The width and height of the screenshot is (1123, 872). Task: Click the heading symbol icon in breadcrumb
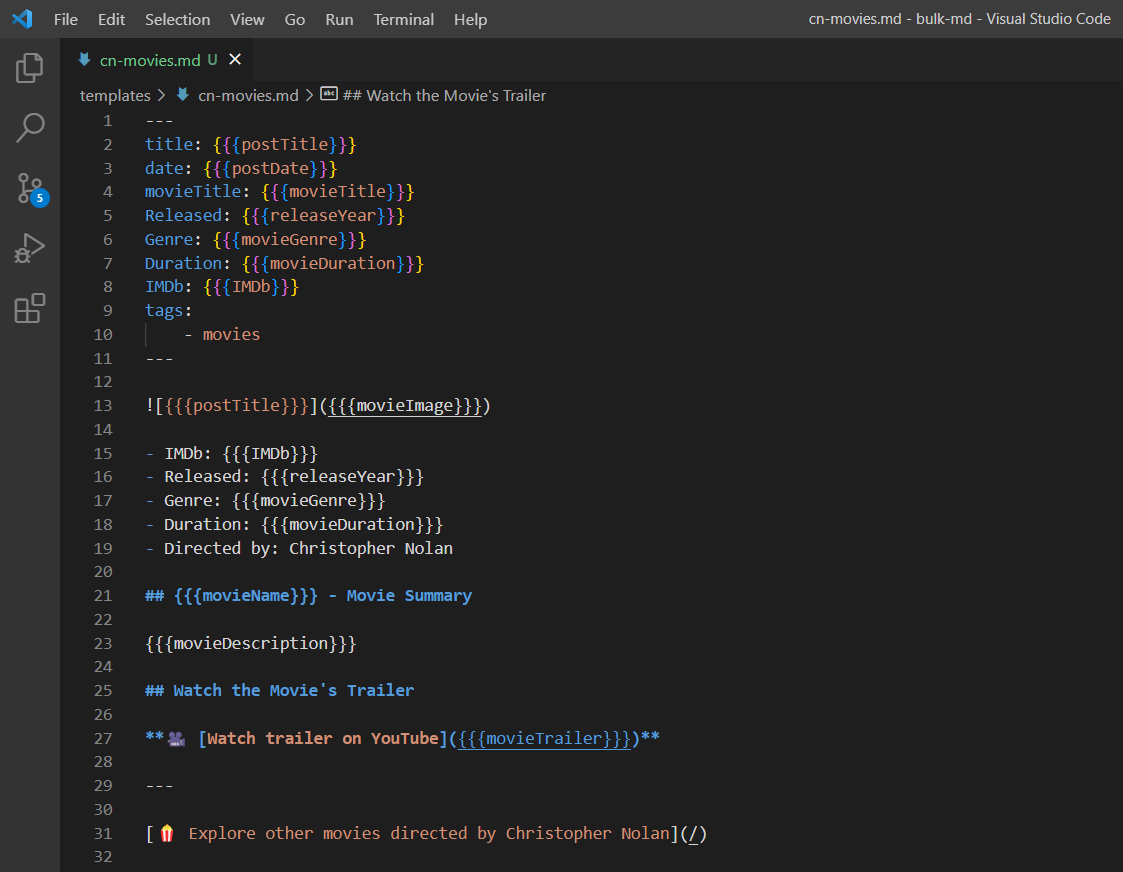click(x=329, y=94)
